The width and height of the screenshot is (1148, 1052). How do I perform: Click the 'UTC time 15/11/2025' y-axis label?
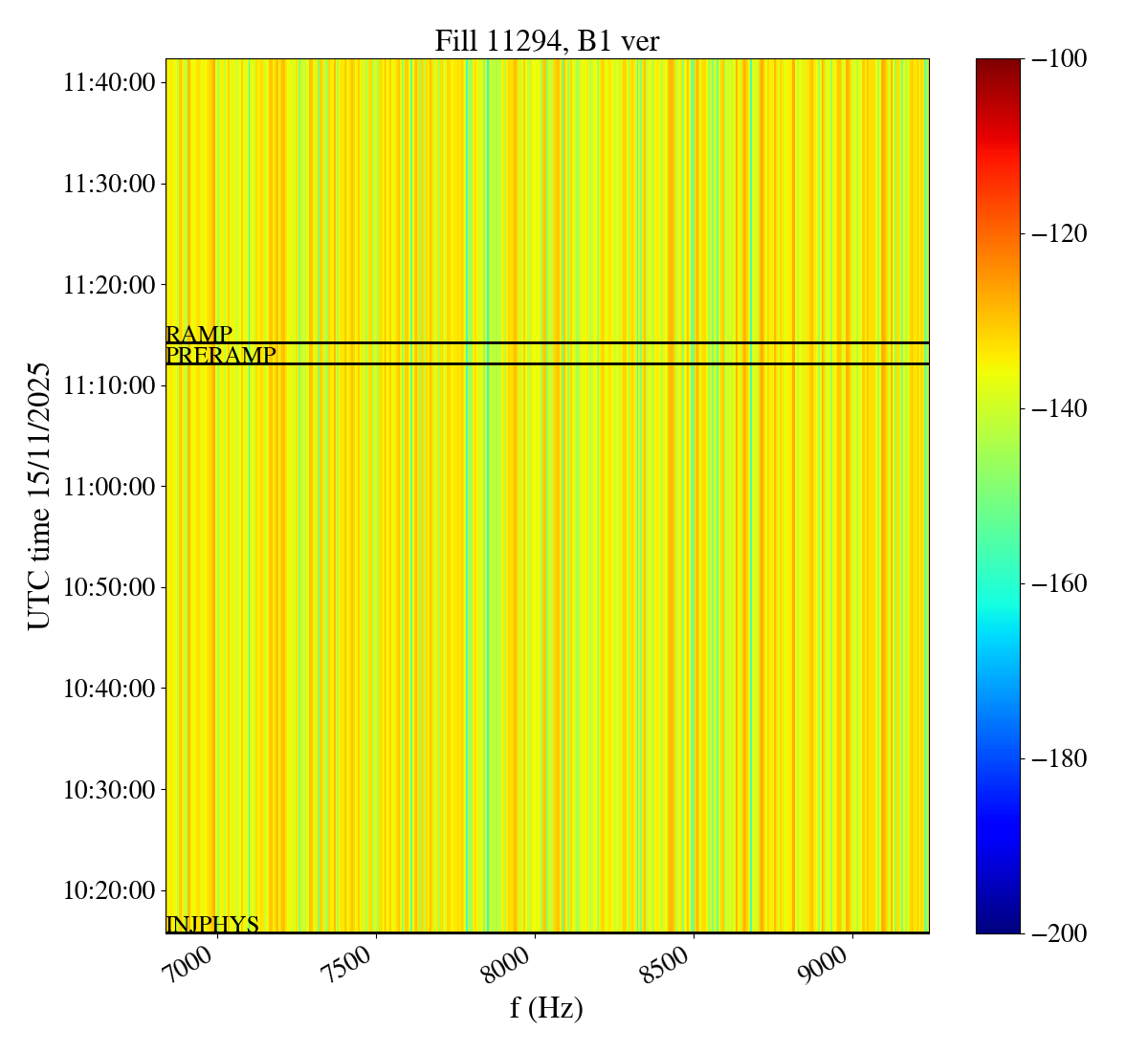39,495
